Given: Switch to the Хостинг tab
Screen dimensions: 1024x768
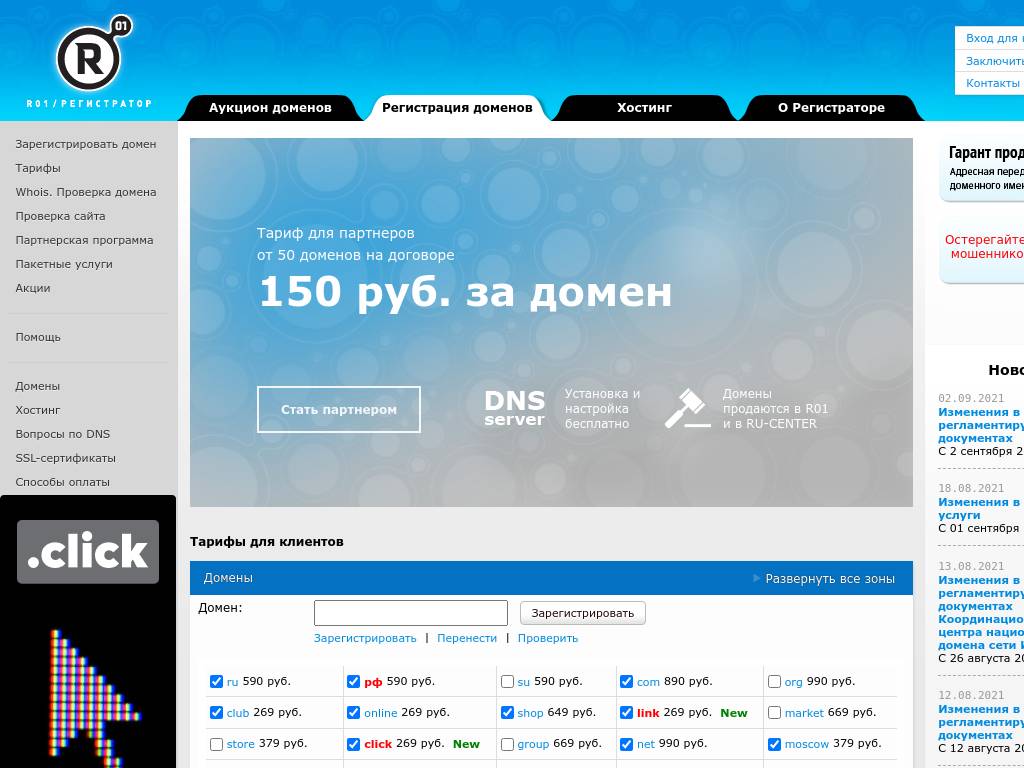Looking at the screenshot, I should pyautogui.click(x=644, y=107).
